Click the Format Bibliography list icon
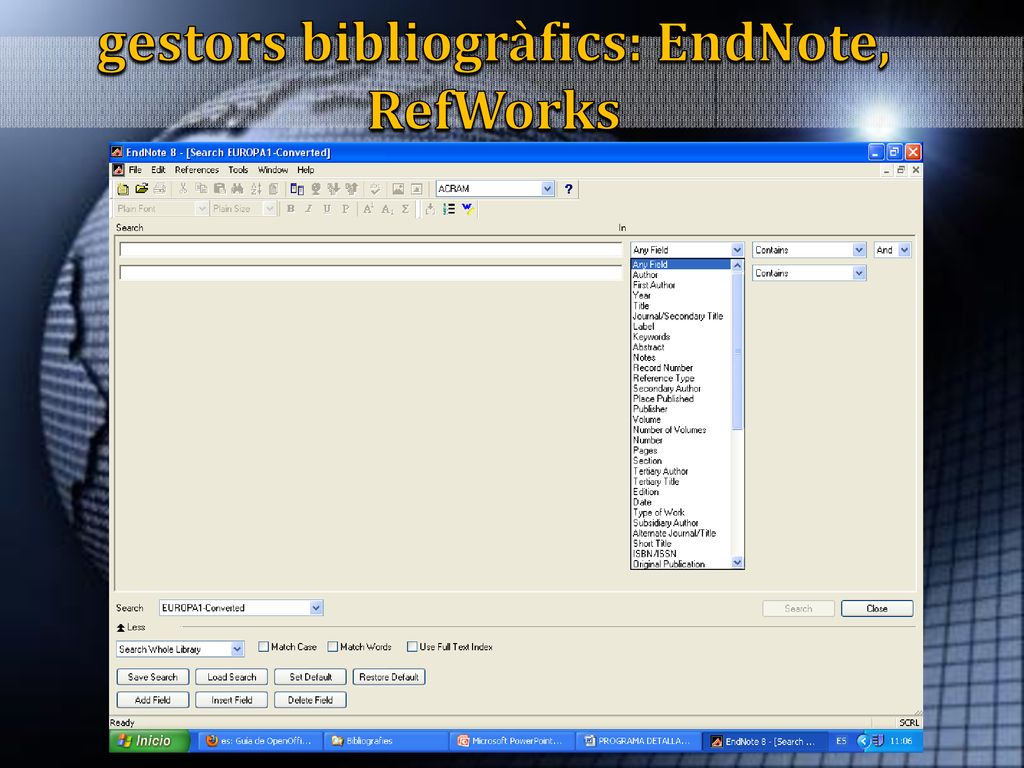The width and height of the screenshot is (1024, 768). tap(449, 209)
